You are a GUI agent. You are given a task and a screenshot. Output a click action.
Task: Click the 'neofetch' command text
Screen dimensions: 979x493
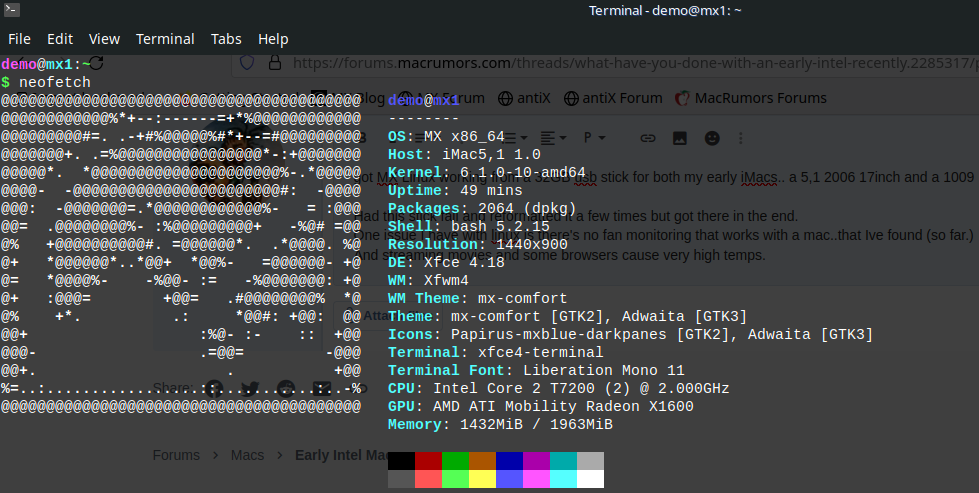tap(55, 82)
